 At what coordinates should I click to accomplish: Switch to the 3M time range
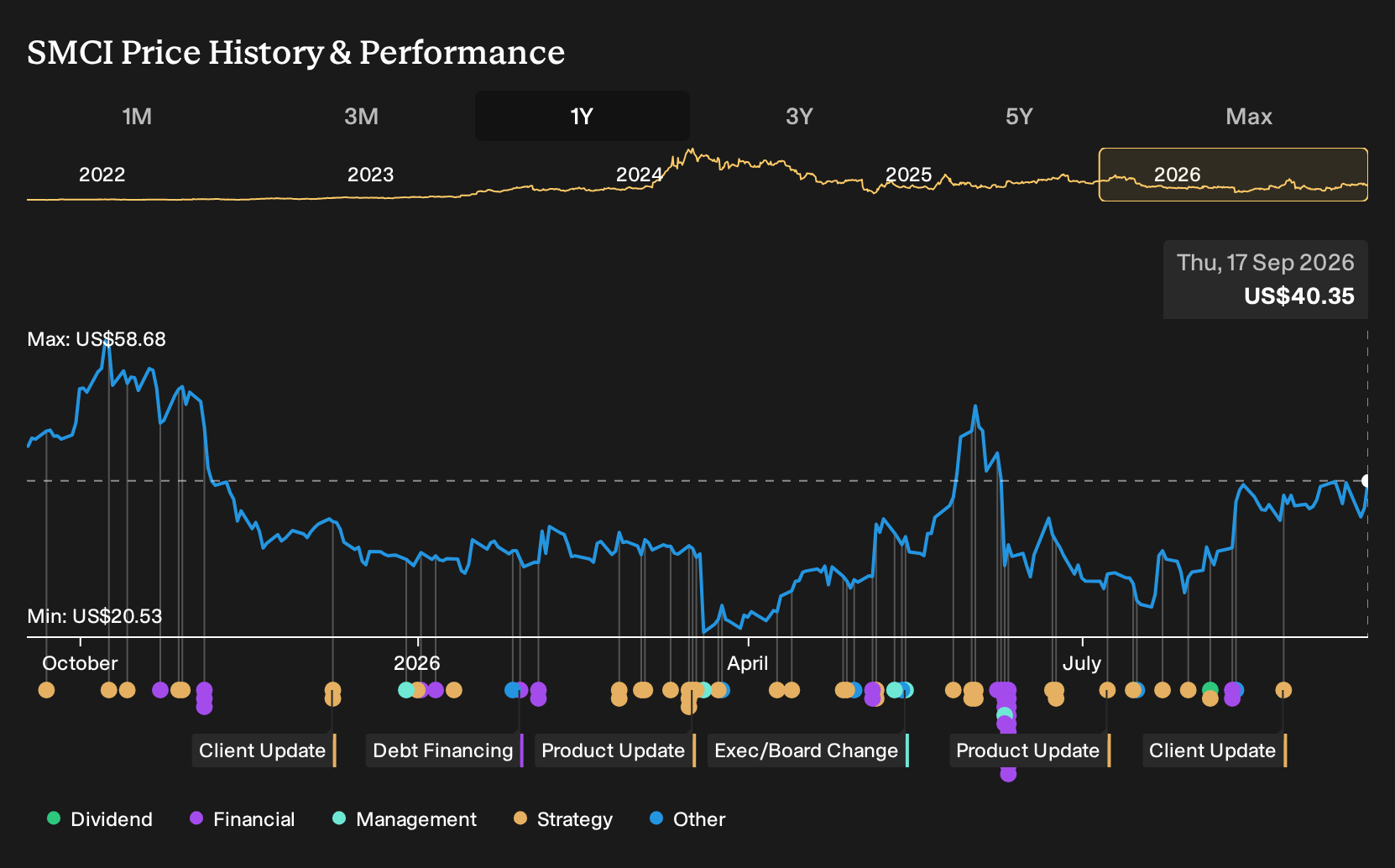(x=361, y=116)
